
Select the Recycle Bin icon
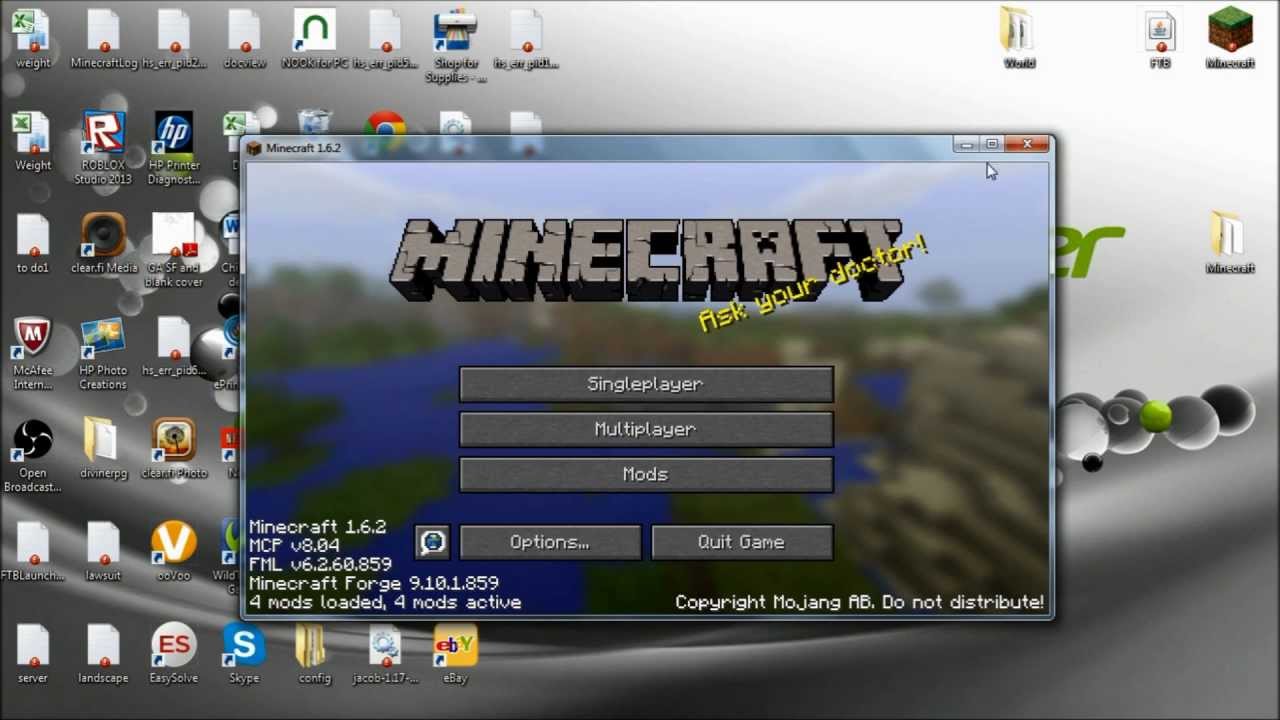315,124
